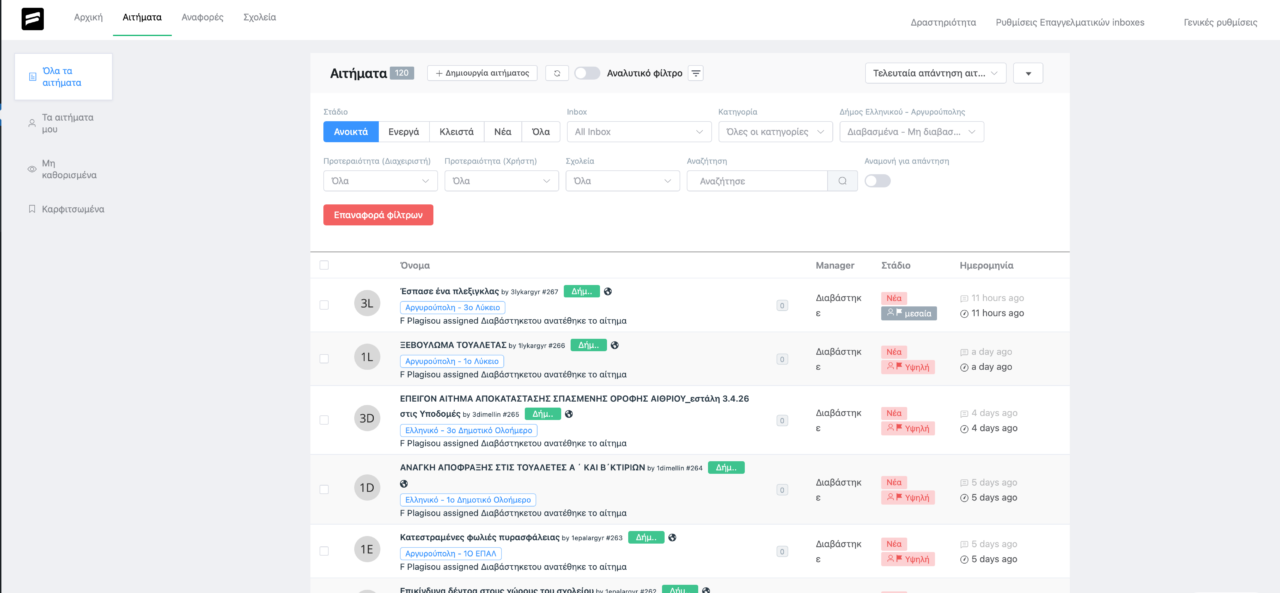This screenshot has height=593, width=1280.
Task: Click the refresh requests icon
Action: coord(557,73)
